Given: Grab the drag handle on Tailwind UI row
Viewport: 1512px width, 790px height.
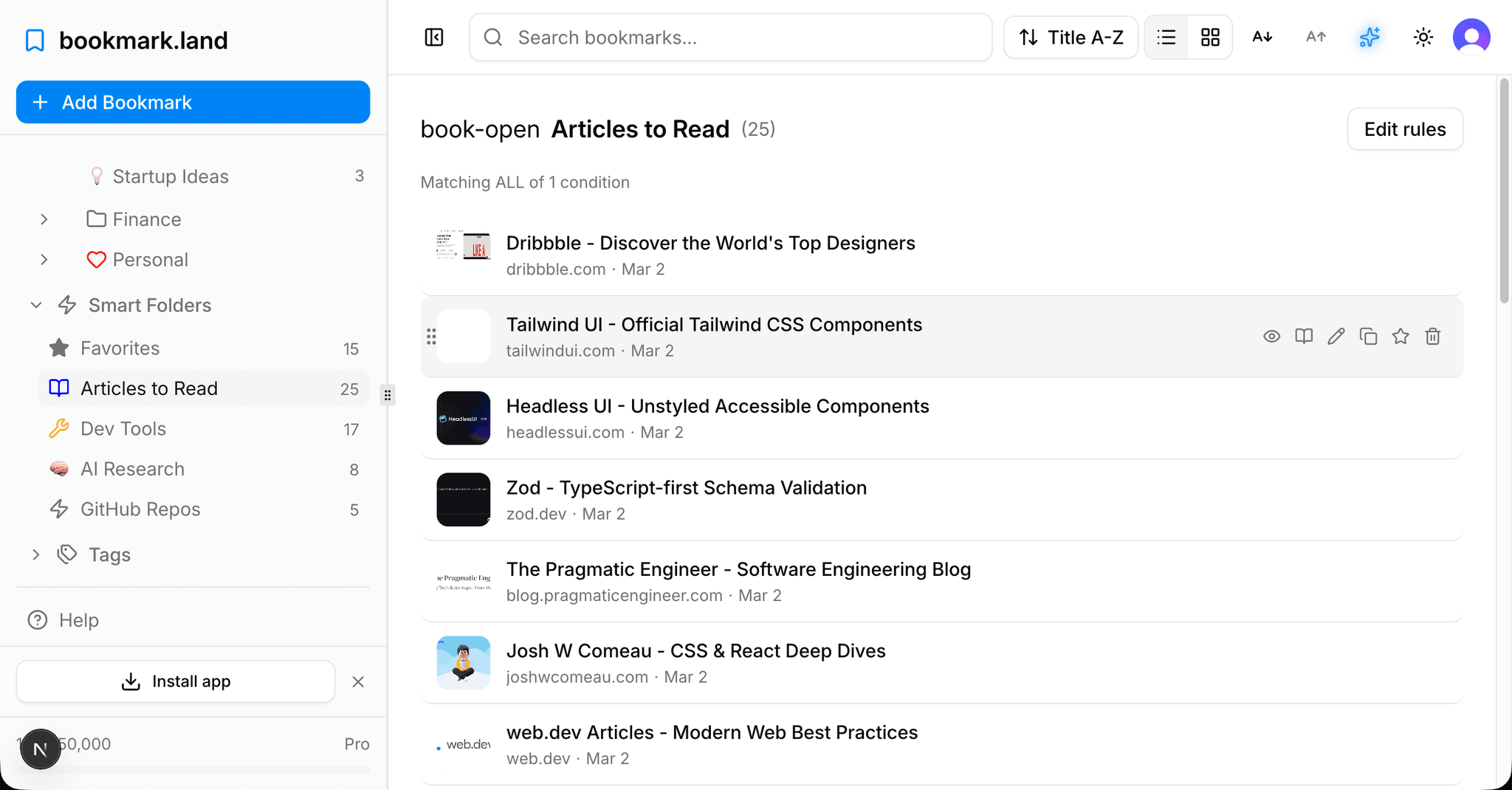Looking at the screenshot, I should pos(431,337).
